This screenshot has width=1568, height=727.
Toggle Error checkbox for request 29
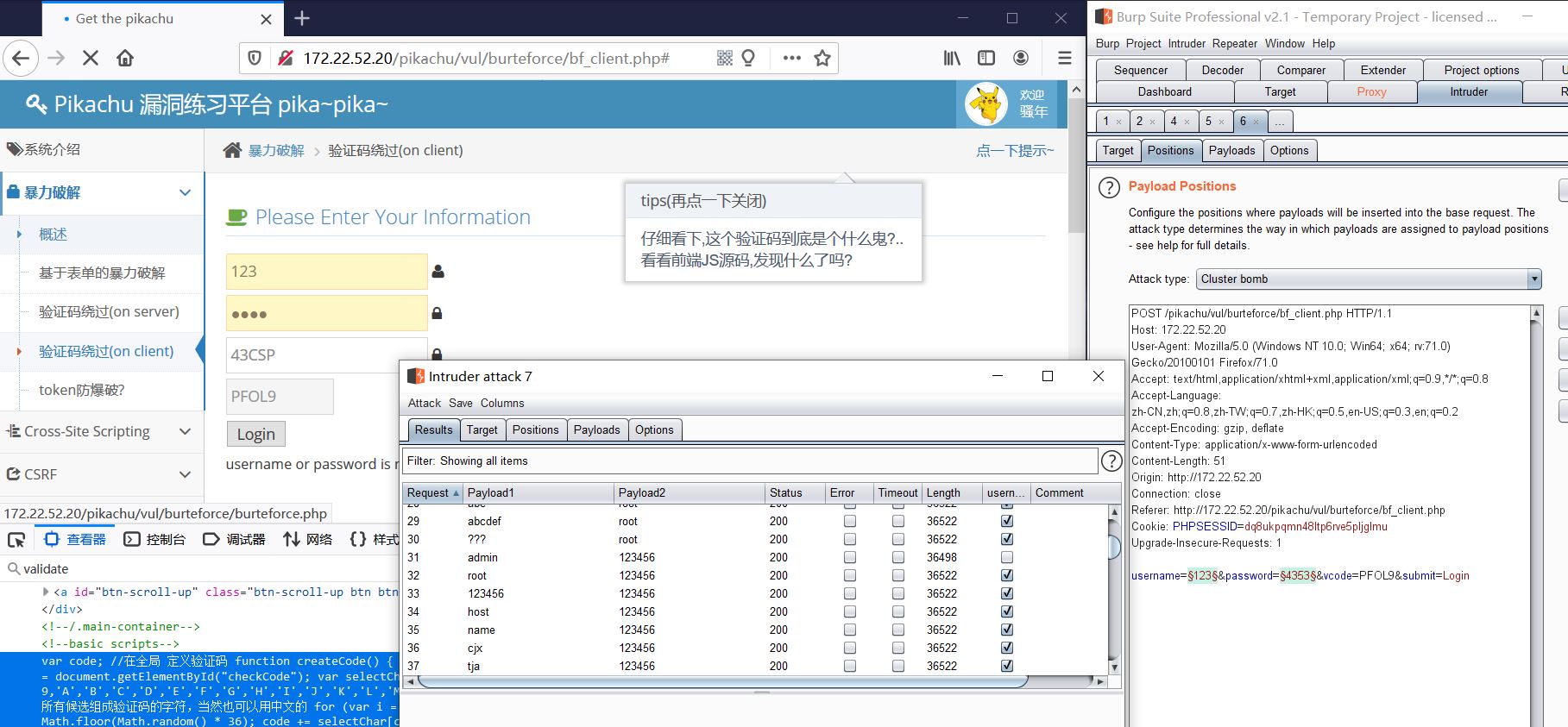click(850, 521)
